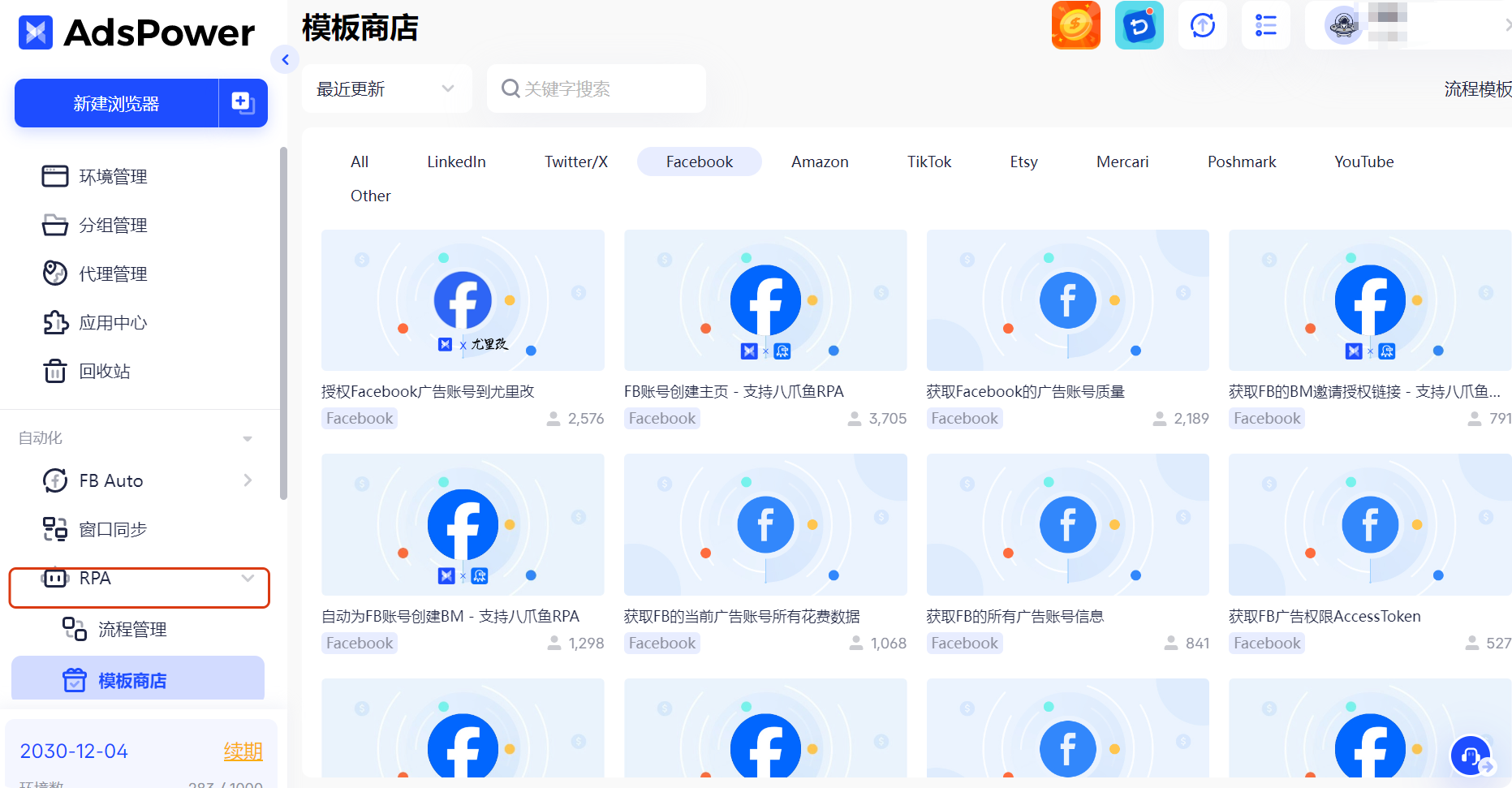Select the TikTok category tab
Image resolution: width=1512 pixels, height=788 pixels.
pos(929,161)
